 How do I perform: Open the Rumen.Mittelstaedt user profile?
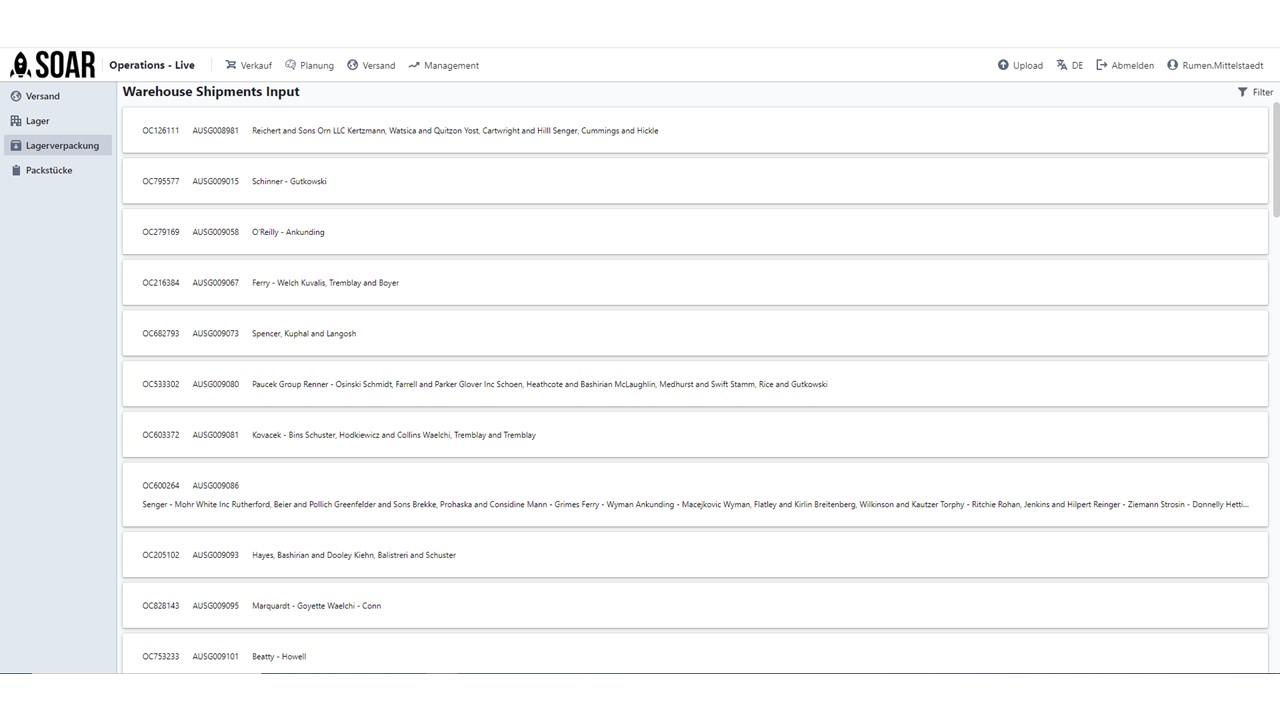1215,65
